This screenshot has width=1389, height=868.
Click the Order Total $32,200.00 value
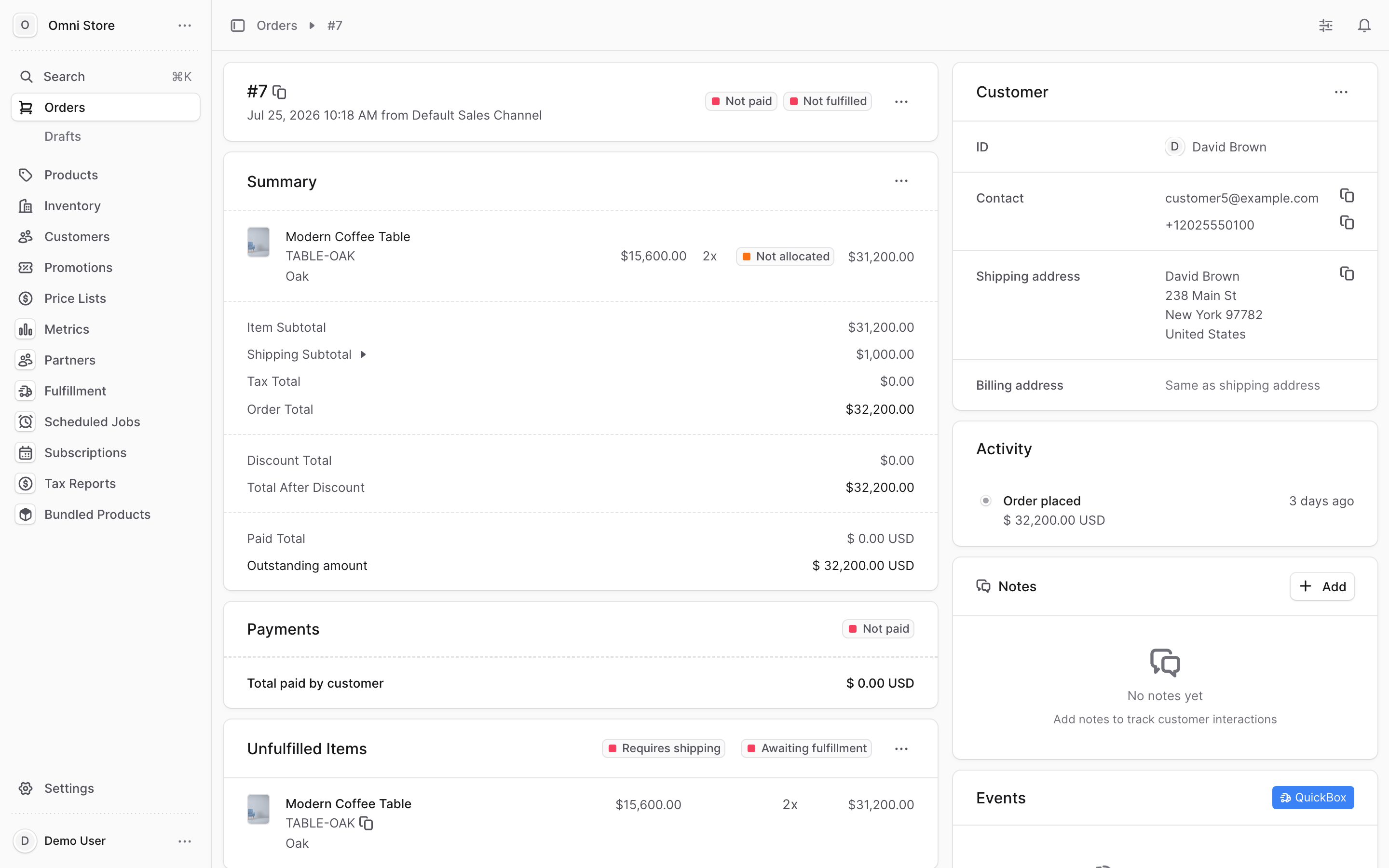pyautogui.click(x=880, y=409)
